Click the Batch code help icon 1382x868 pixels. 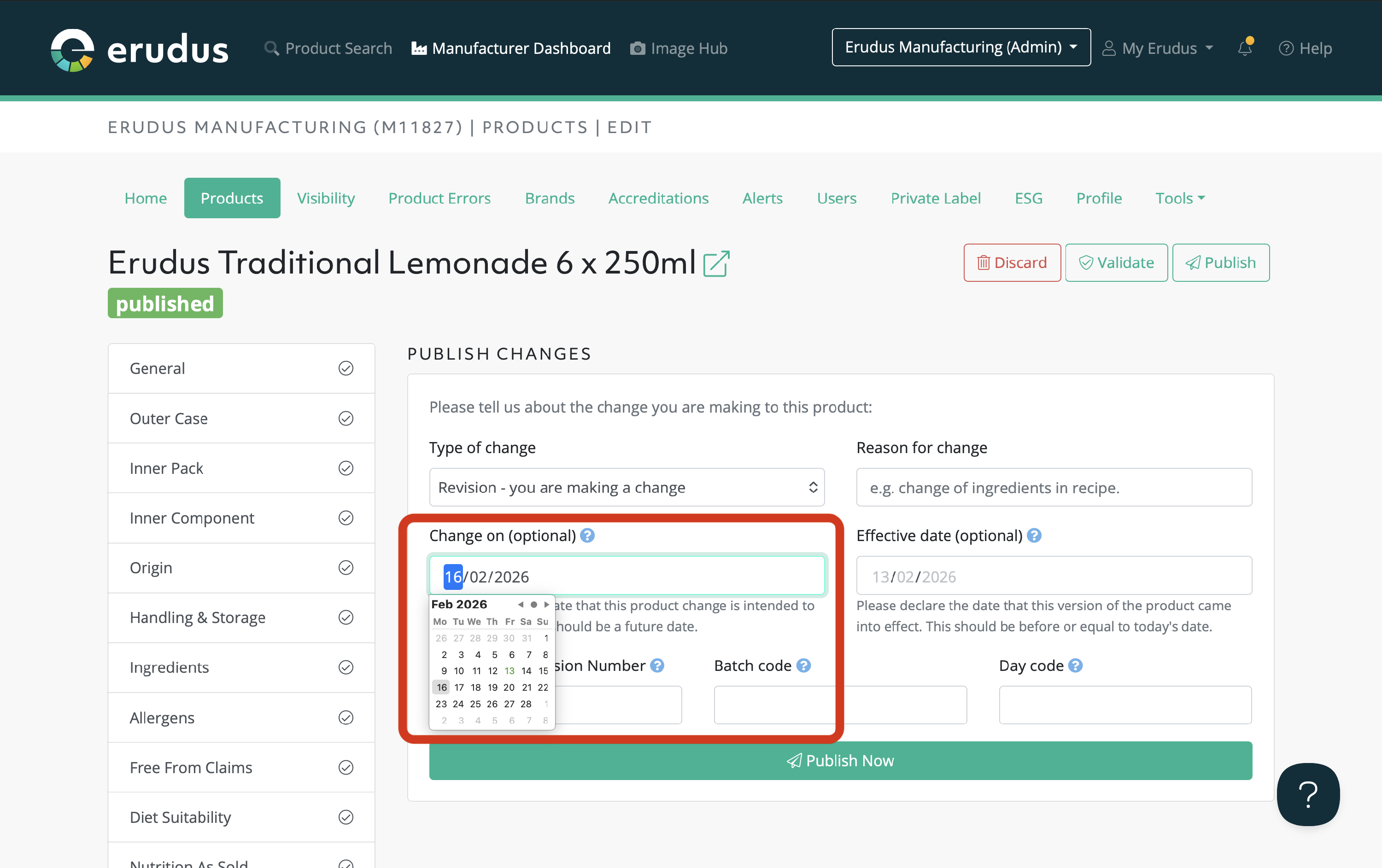(x=804, y=665)
